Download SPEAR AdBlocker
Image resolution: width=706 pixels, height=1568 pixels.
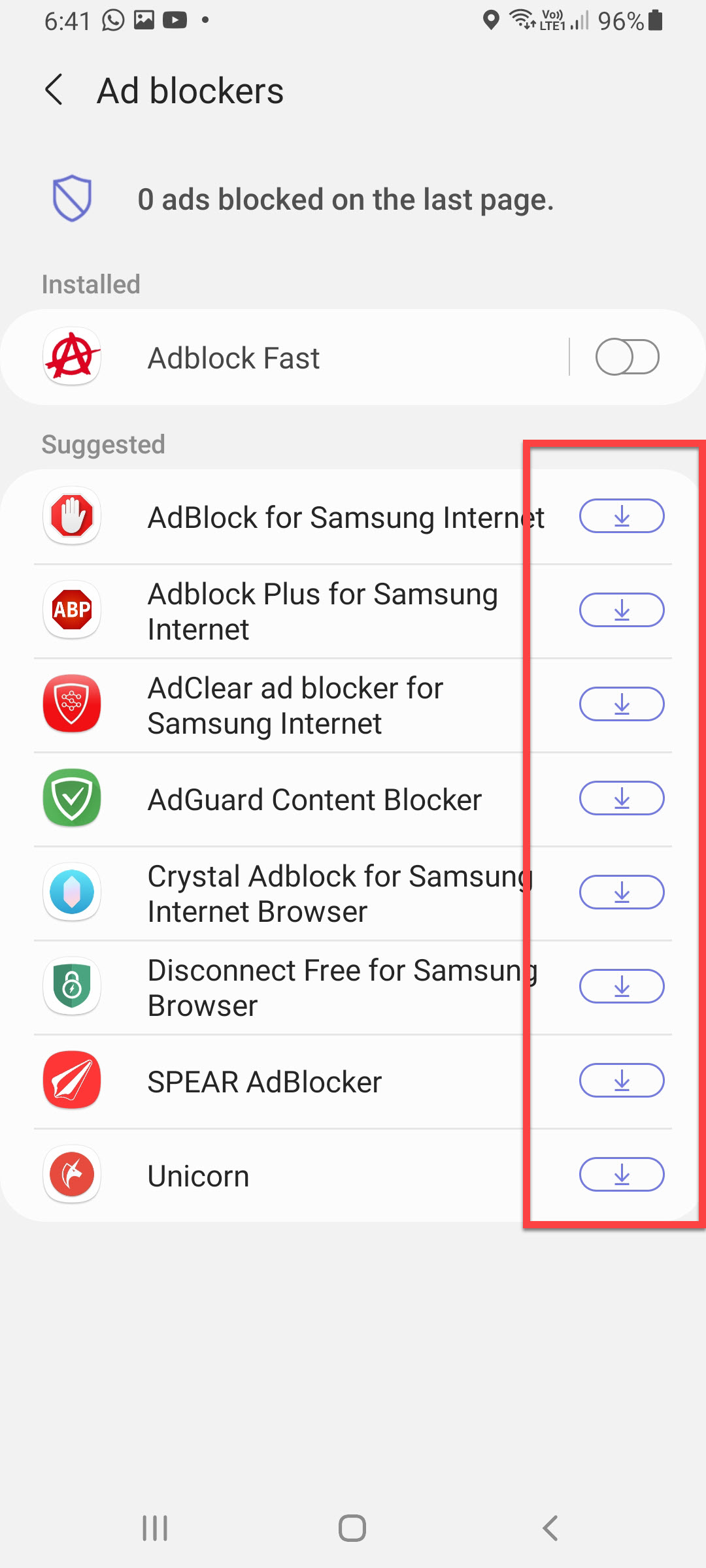[x=622, y=1081]
